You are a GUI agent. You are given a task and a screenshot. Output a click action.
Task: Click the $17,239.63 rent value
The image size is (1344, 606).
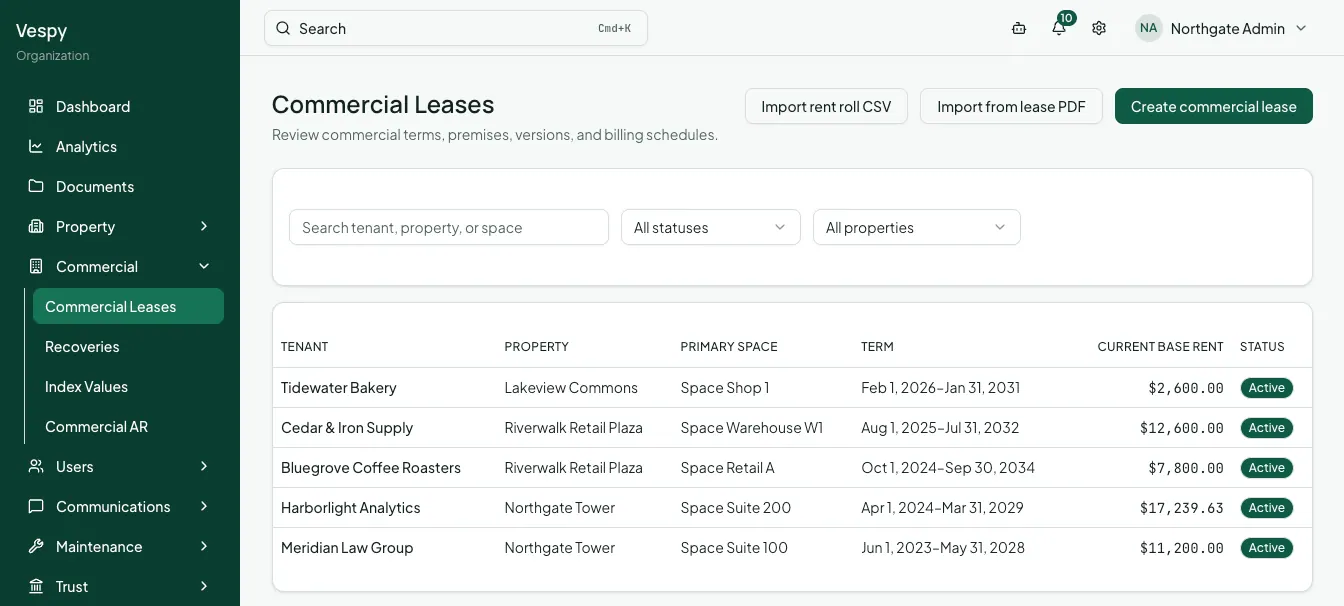1182,507
